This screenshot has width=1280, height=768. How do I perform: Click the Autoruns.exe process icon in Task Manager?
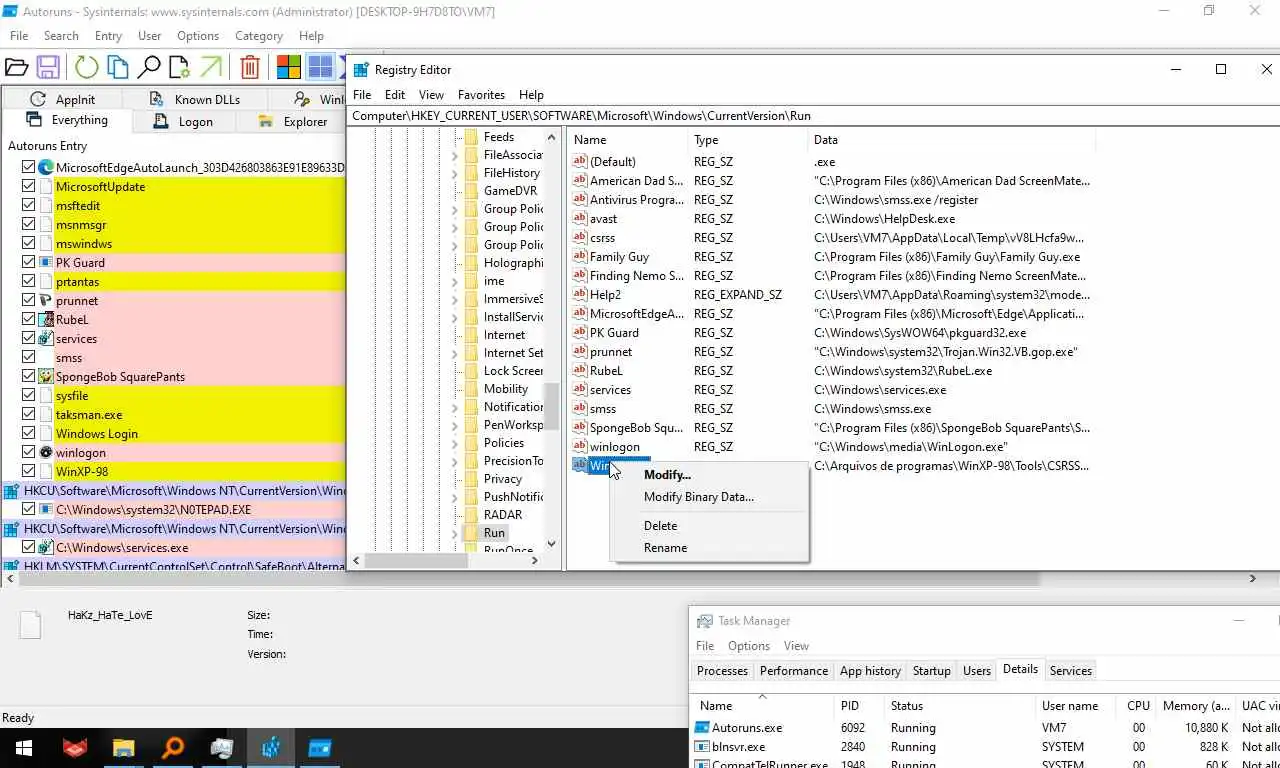click(x=702, y=728)
